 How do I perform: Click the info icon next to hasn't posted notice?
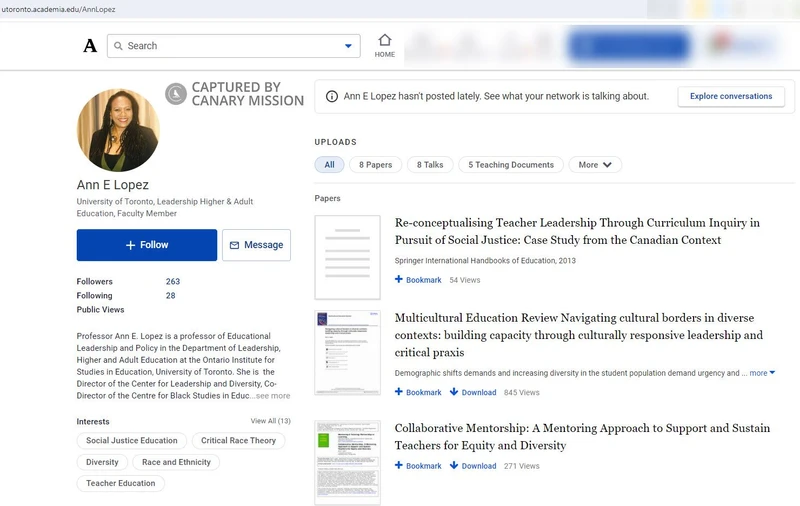pos(332,96)
